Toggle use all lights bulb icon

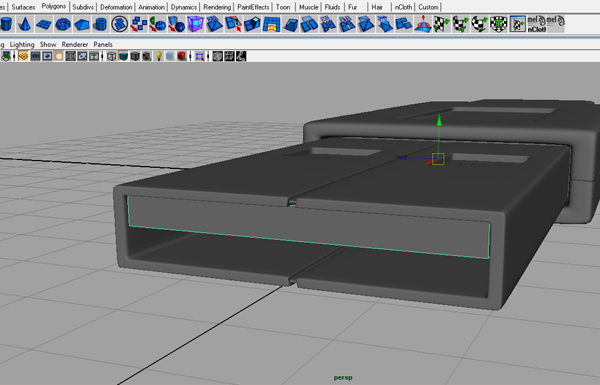158,57
